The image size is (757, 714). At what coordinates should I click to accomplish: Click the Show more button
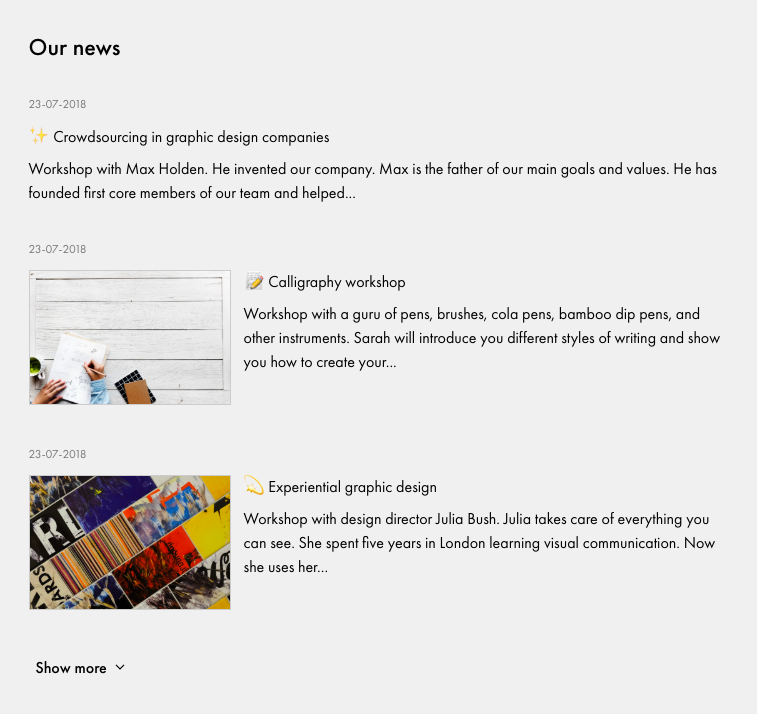coord(71,668)
